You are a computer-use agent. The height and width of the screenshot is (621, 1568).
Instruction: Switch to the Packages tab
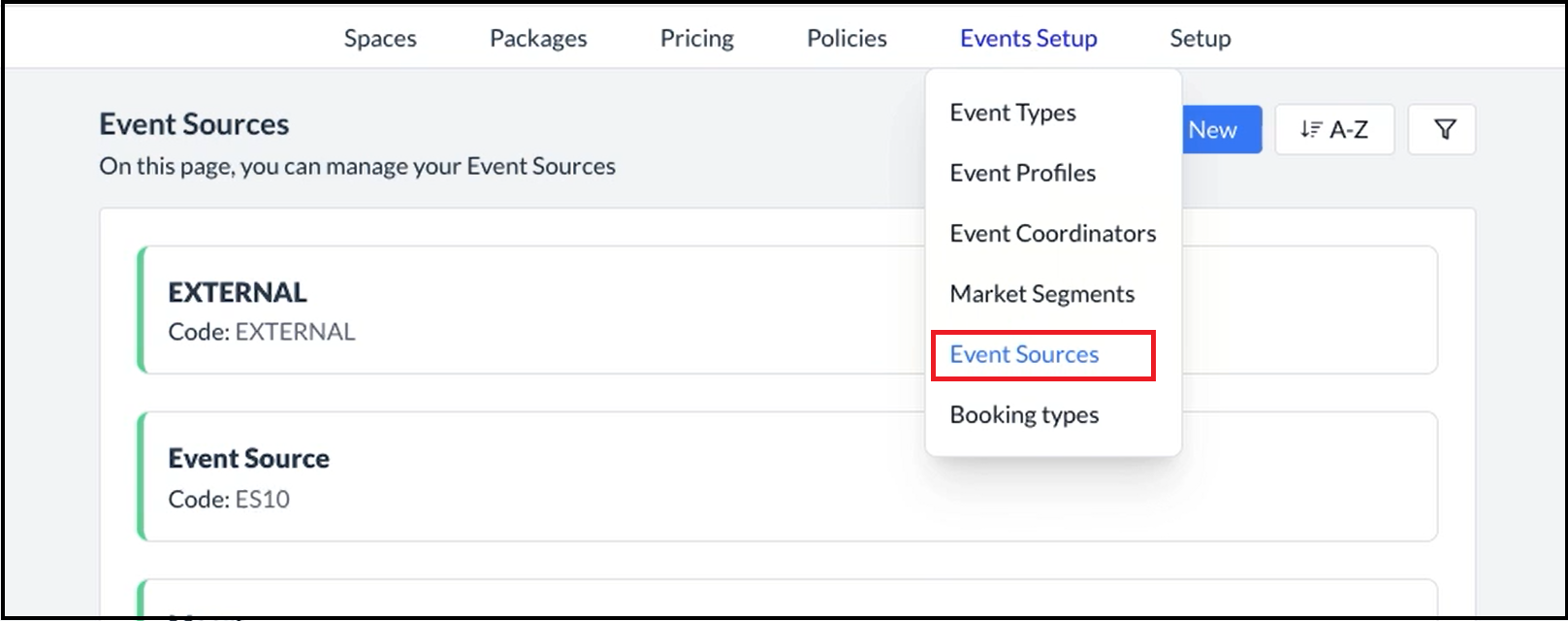(x=538, y=39)
